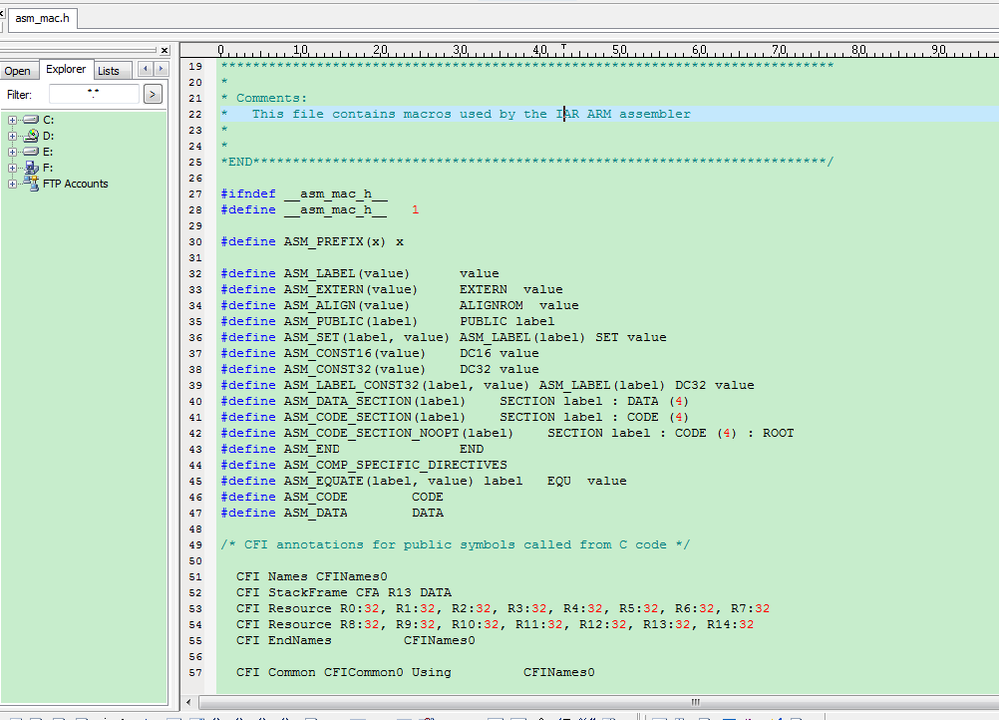Click 'ASM_LABEL(value)' on line 32
The image size is (999, 720).
coord(347,273)
